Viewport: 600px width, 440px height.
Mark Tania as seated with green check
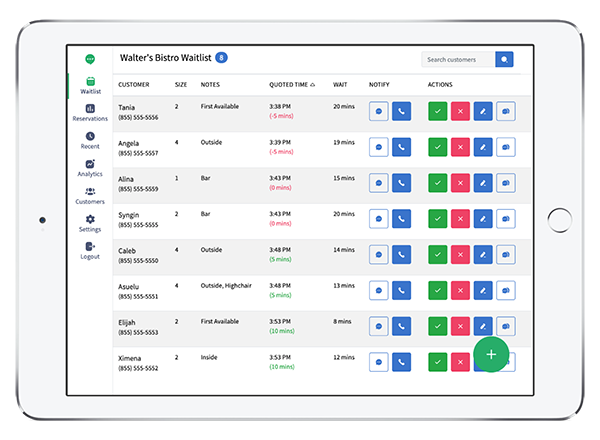coord(438,111)
